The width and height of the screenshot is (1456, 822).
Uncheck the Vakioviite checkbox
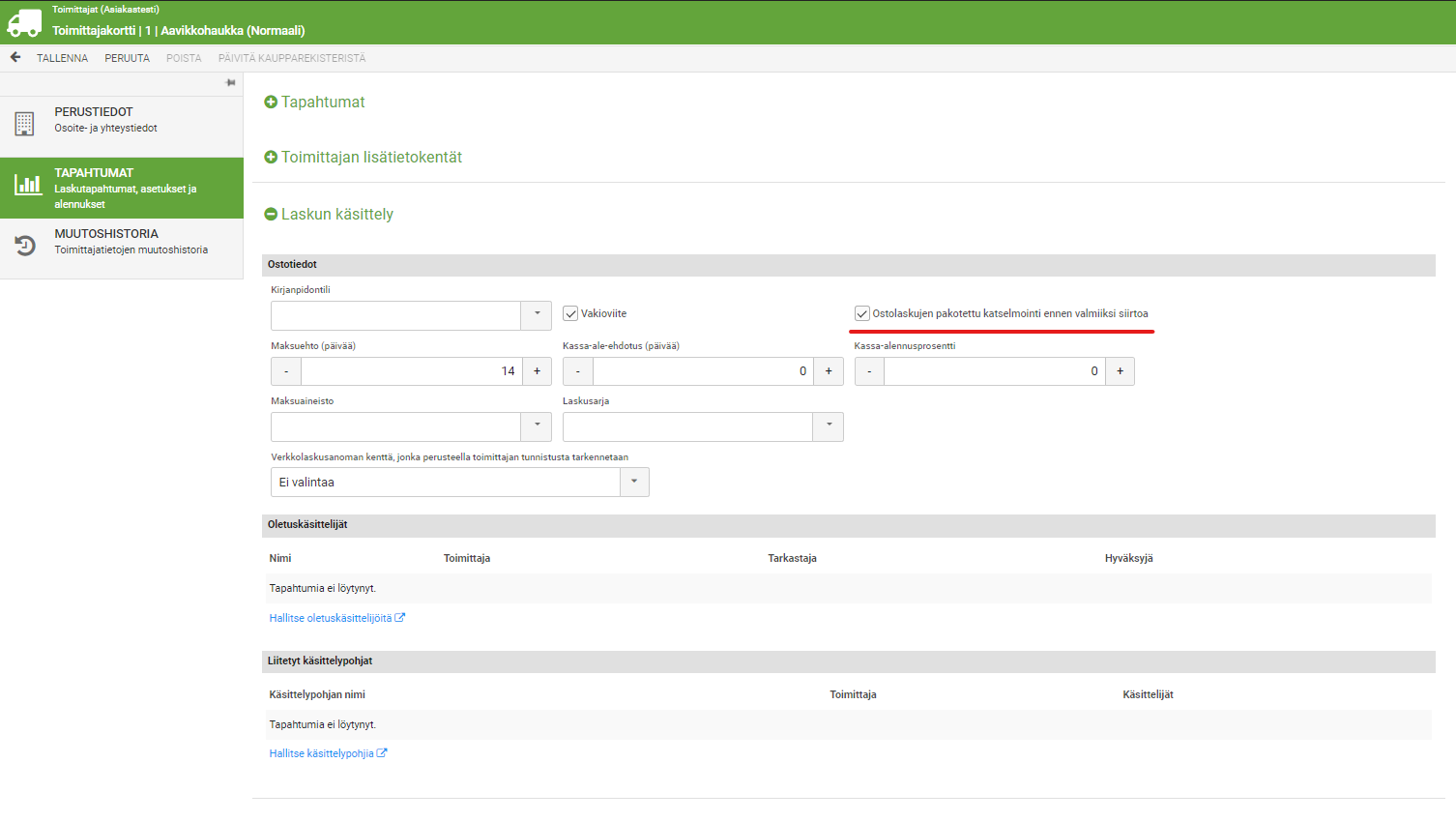(570, 314)
